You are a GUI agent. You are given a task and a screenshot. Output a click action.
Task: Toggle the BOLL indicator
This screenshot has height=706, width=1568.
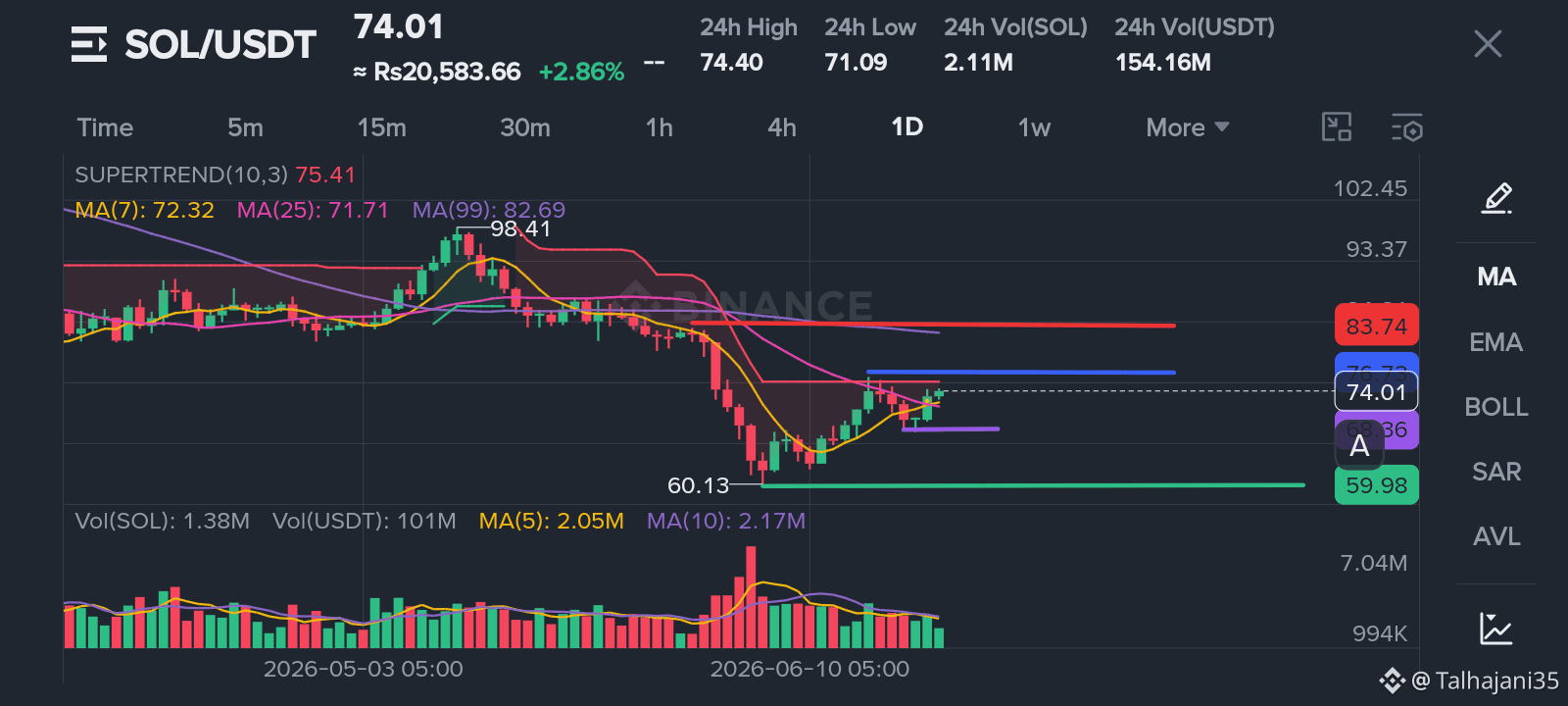point(1496,407)
